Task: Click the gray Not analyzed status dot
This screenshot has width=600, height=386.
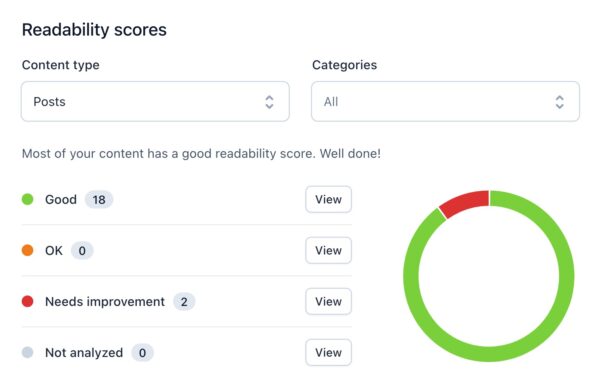Action: (28, 352)
